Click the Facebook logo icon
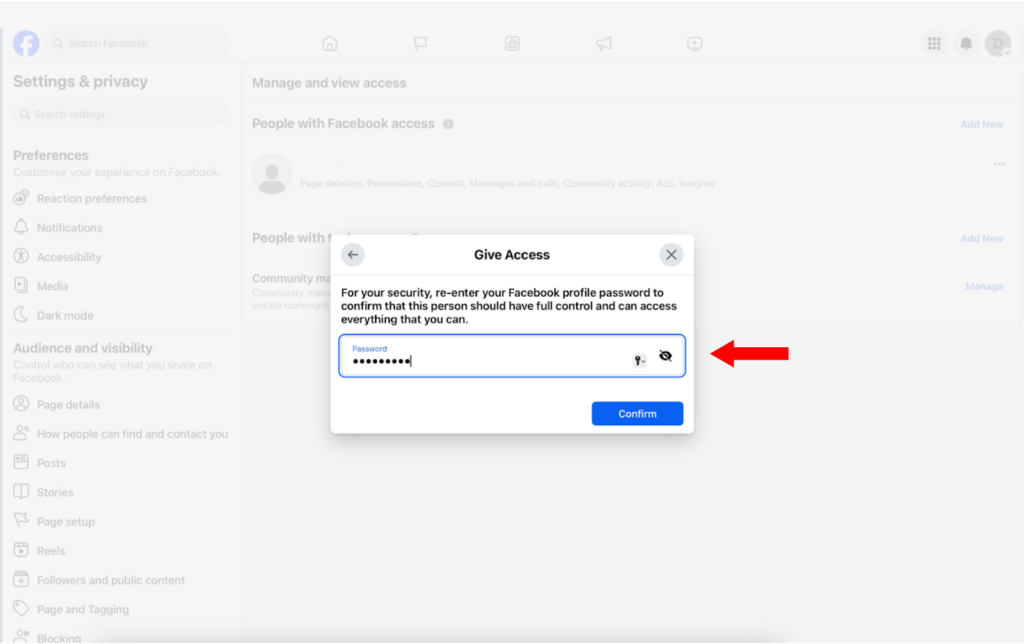The height and width of the screenshot is (644, 1024). [26, 43]
